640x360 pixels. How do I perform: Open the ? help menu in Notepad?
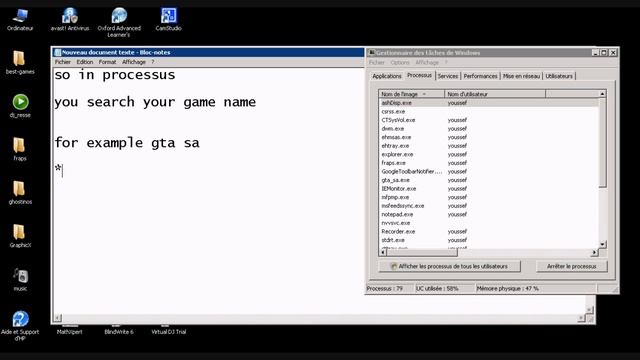[153, 62]
